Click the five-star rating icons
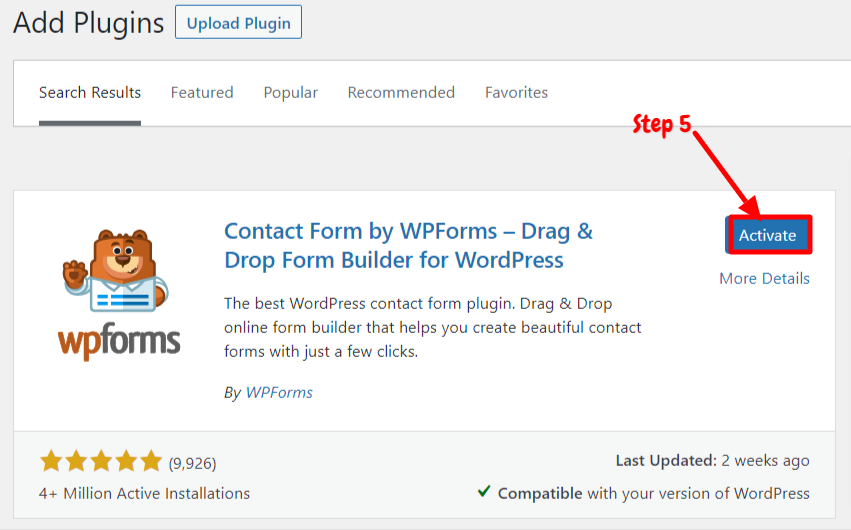Image resolution: width=851 pixels, height=530 pixels. (101, 461)
